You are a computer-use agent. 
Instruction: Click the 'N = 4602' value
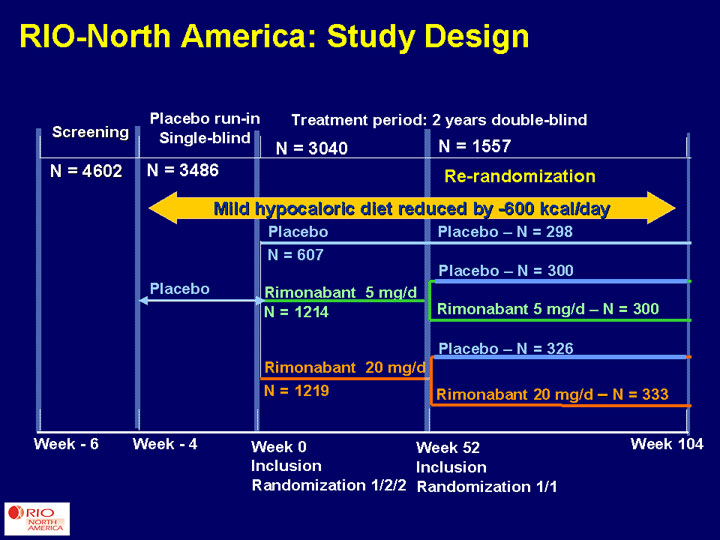point(86,171)
